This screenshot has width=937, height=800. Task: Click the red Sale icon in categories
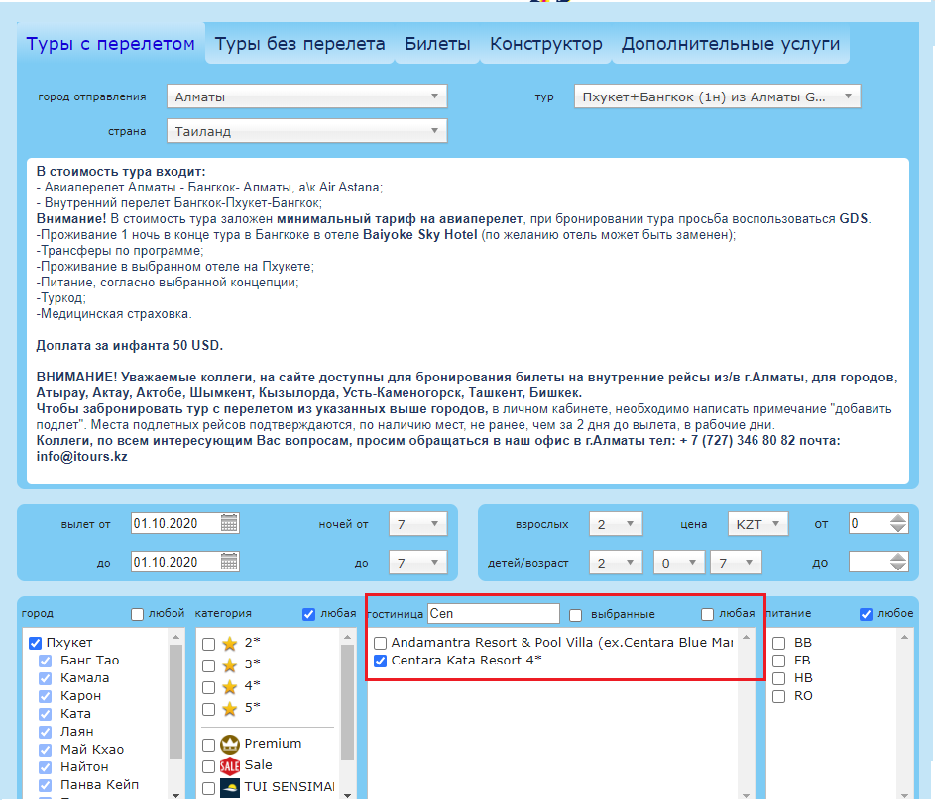[229, 766]
